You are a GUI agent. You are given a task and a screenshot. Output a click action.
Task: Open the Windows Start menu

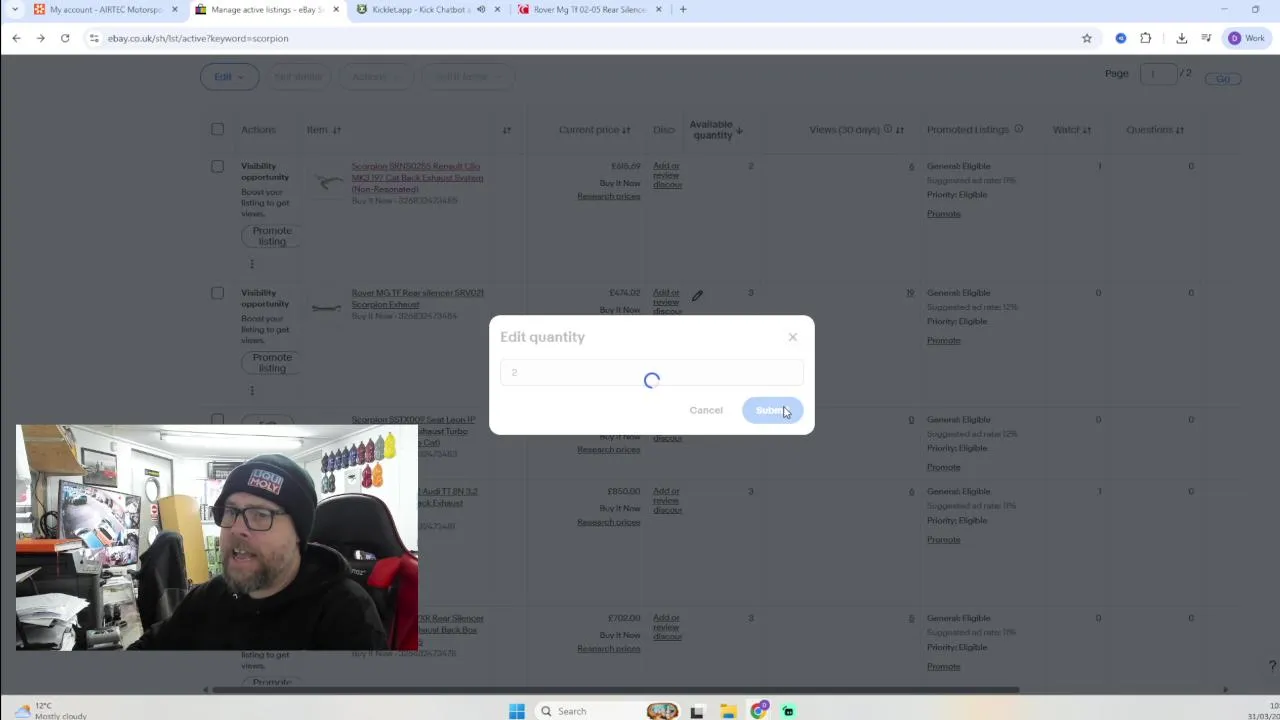click(x=516, y=711)
